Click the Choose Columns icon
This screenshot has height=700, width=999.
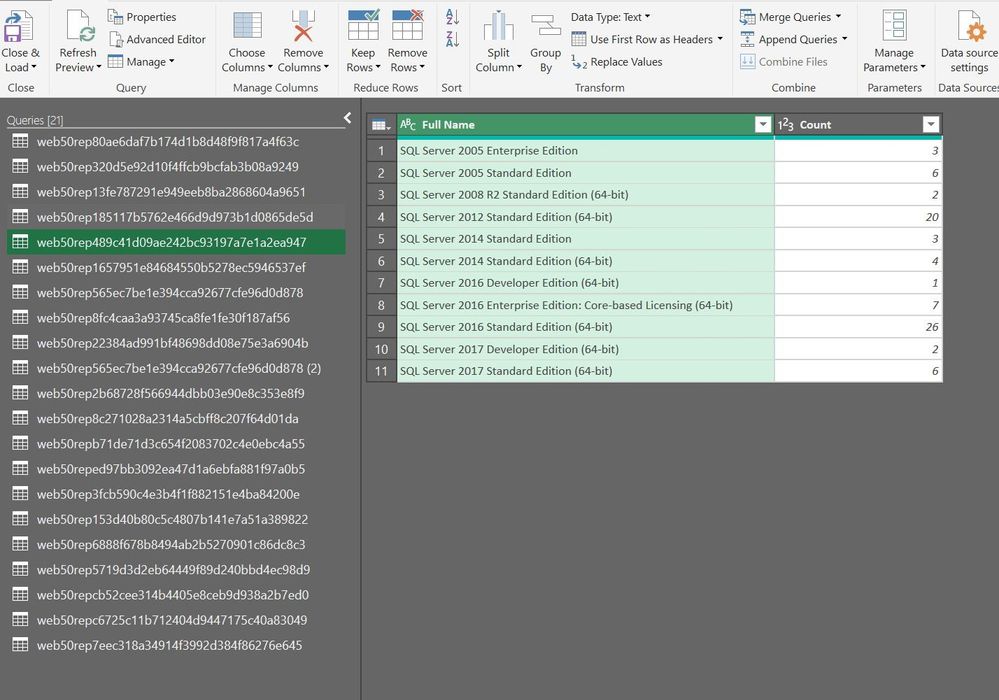(247, 28)
